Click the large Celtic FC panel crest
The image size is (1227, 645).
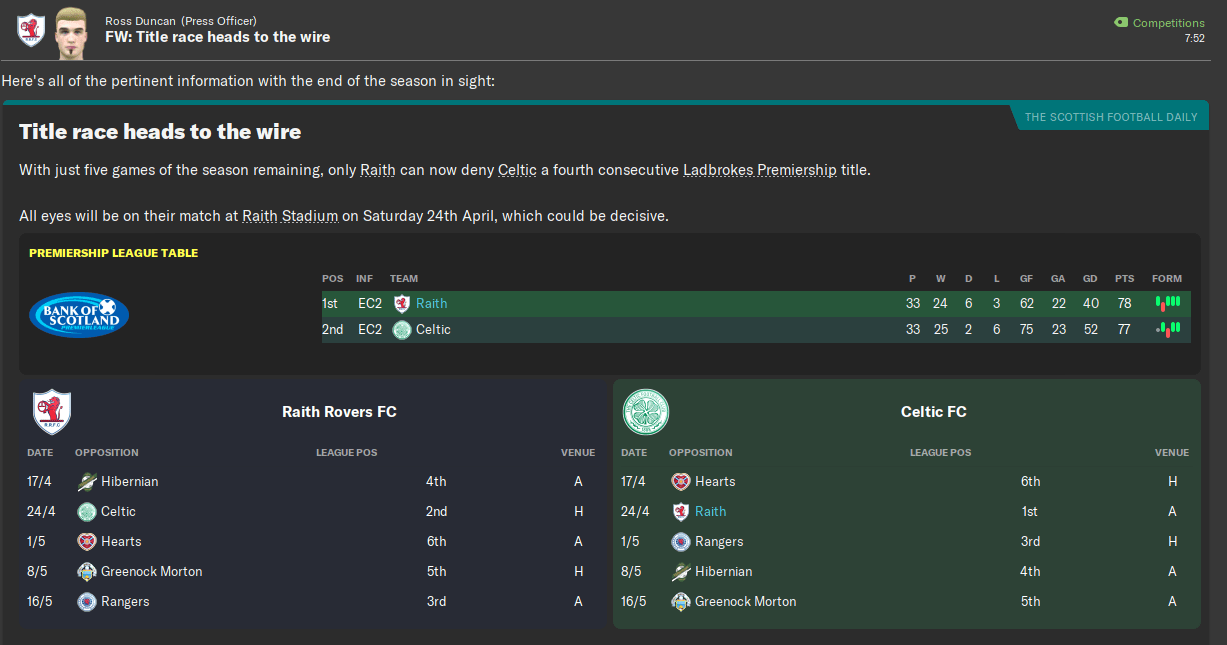click(x=646, y=412)
